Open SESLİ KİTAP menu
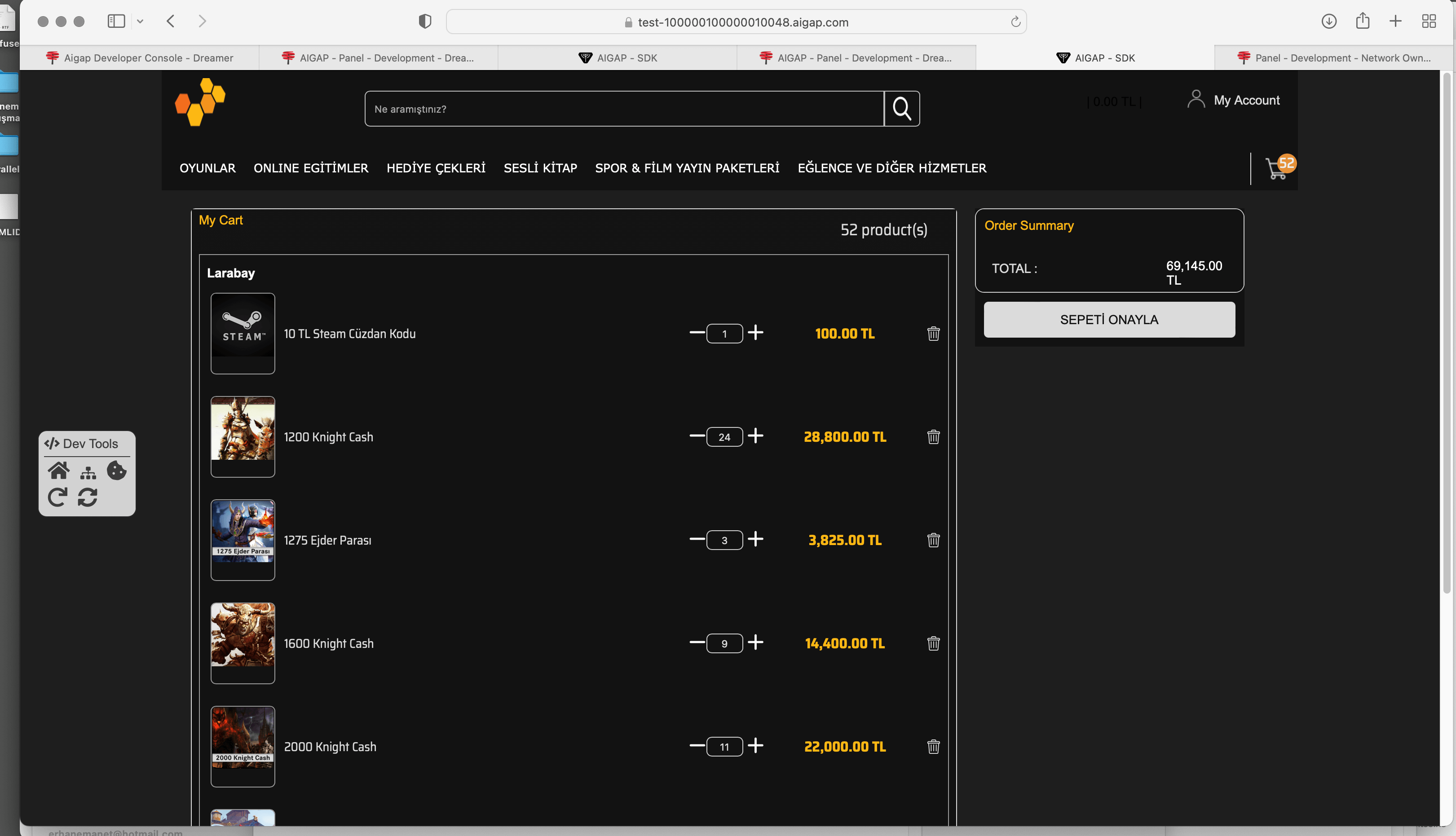Image resolution: width=1456 pixels, height=836 pixels. point(540,168)
